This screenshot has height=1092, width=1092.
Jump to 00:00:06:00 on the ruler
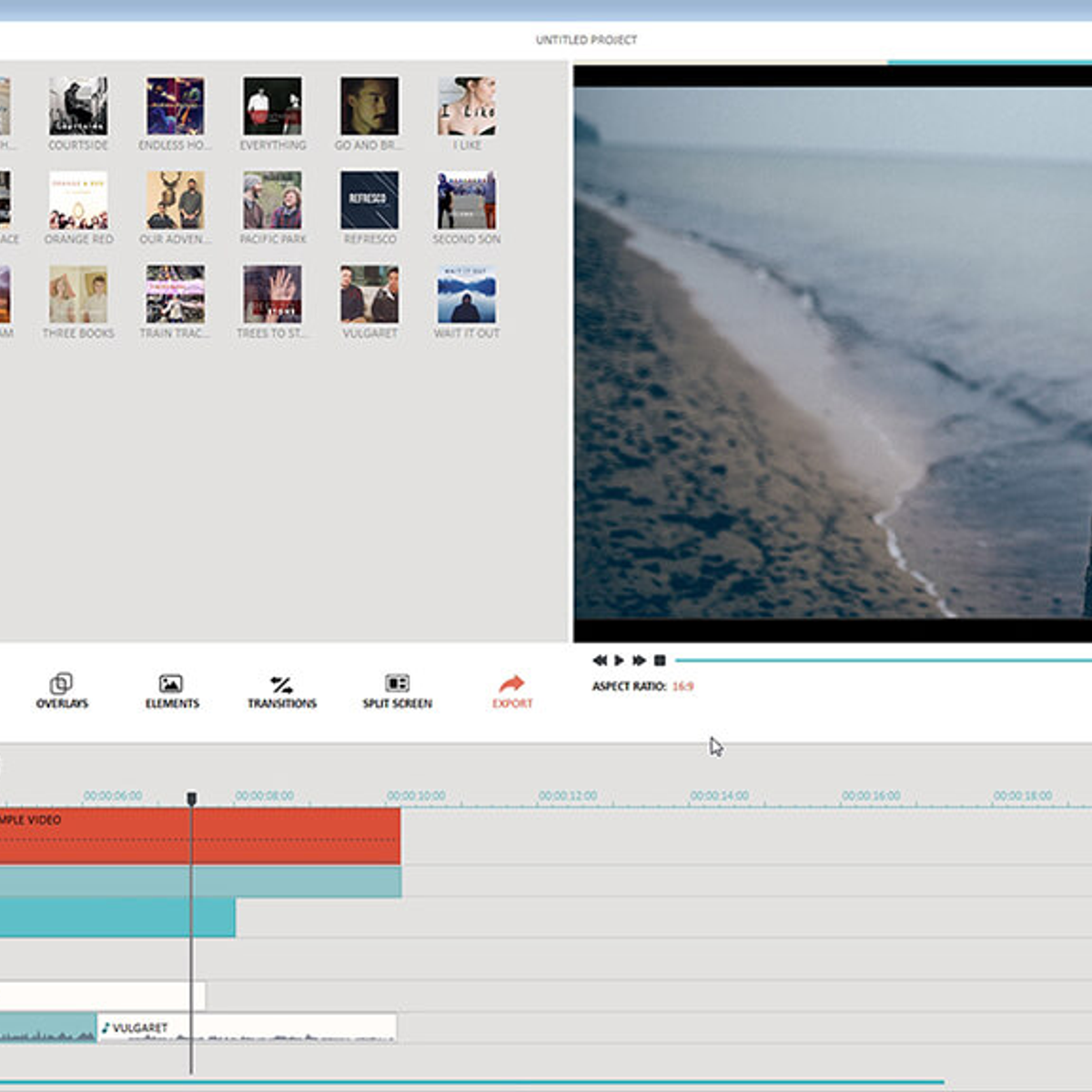(113, 796)
